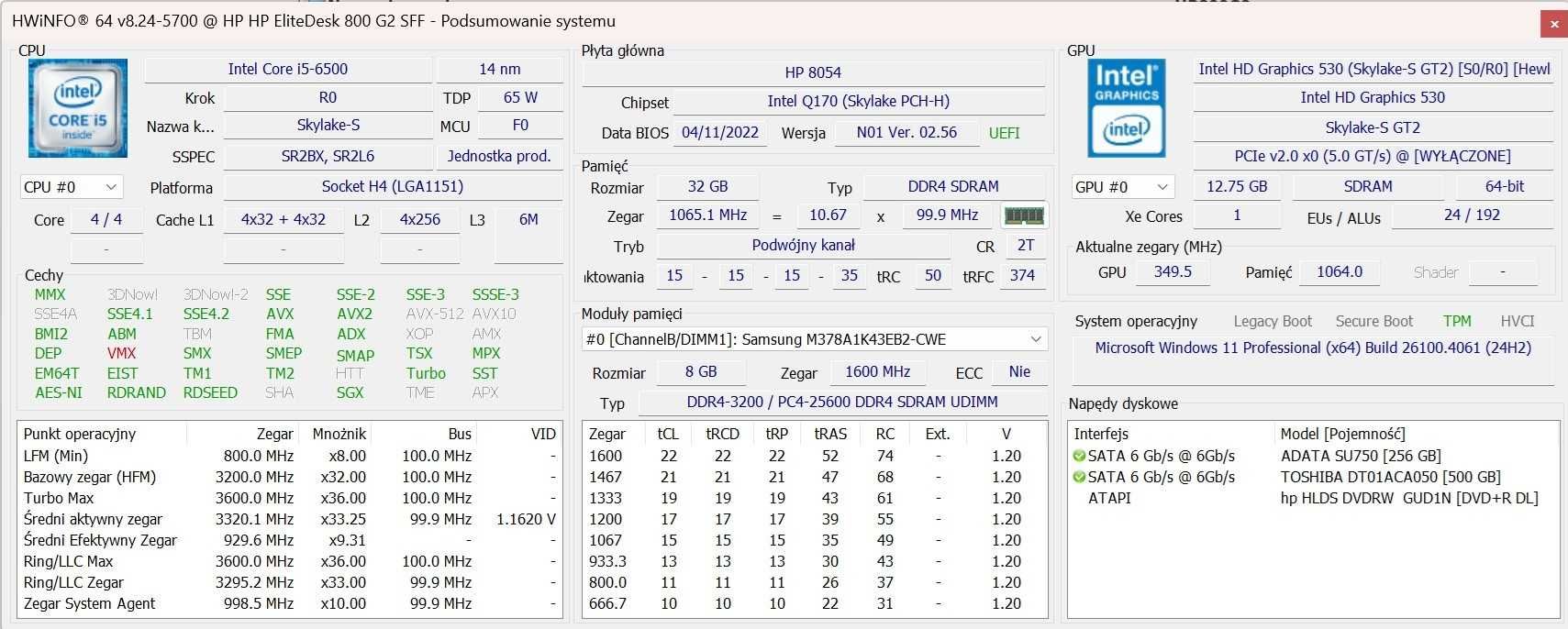Click the HVCI indicator

(1518, 322)
